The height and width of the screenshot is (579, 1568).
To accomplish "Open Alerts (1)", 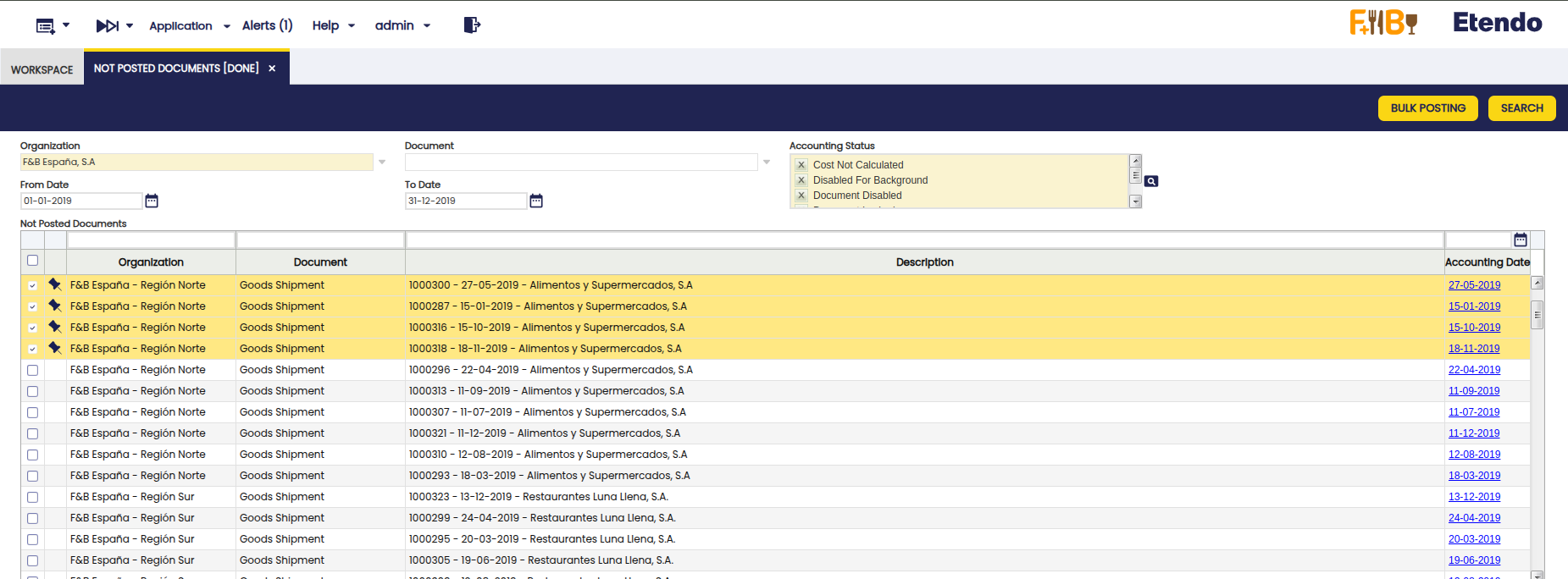I will point(267,25).
